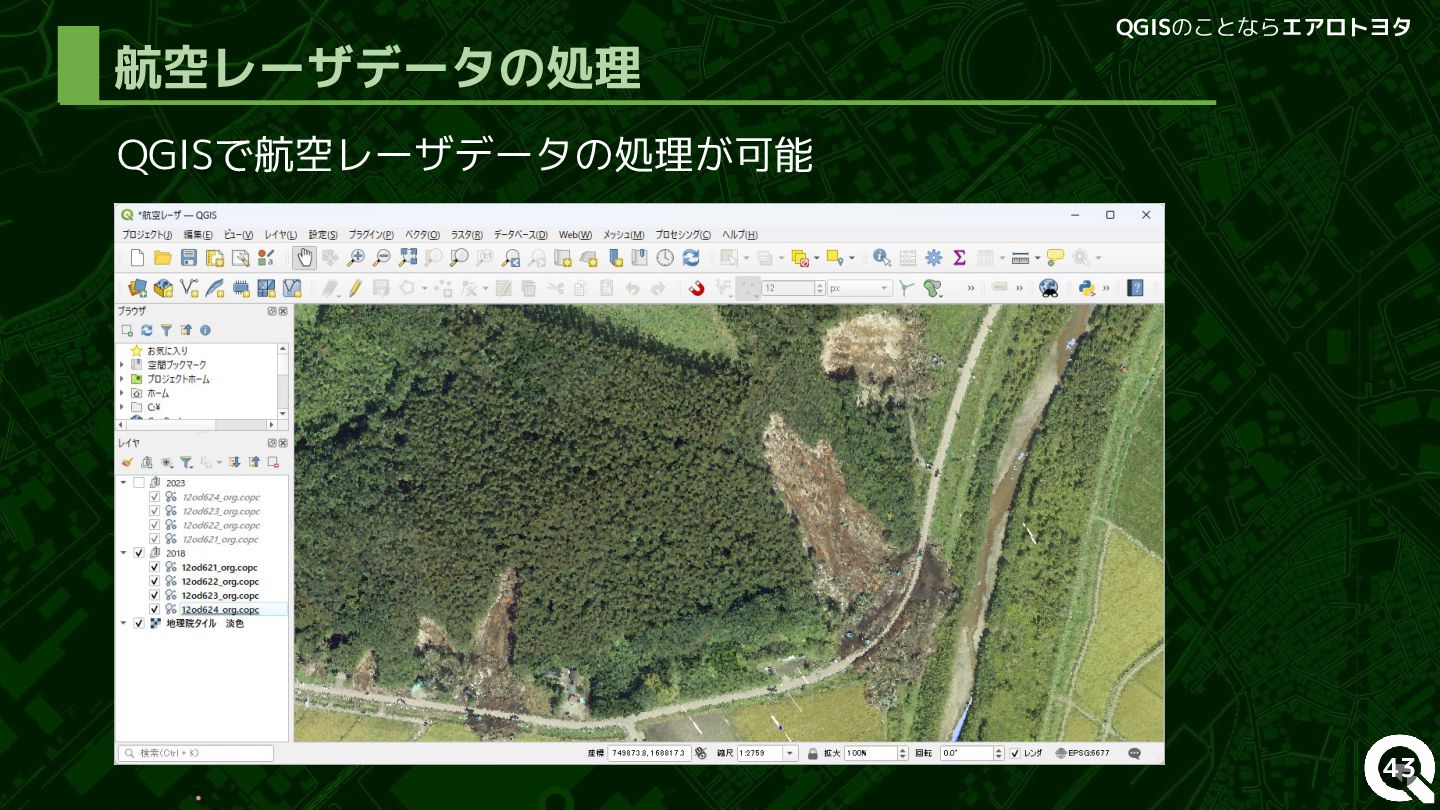Select お気に入り in the Browser panel
This screenshot has width=1440, height=810.
coord(167,351)
